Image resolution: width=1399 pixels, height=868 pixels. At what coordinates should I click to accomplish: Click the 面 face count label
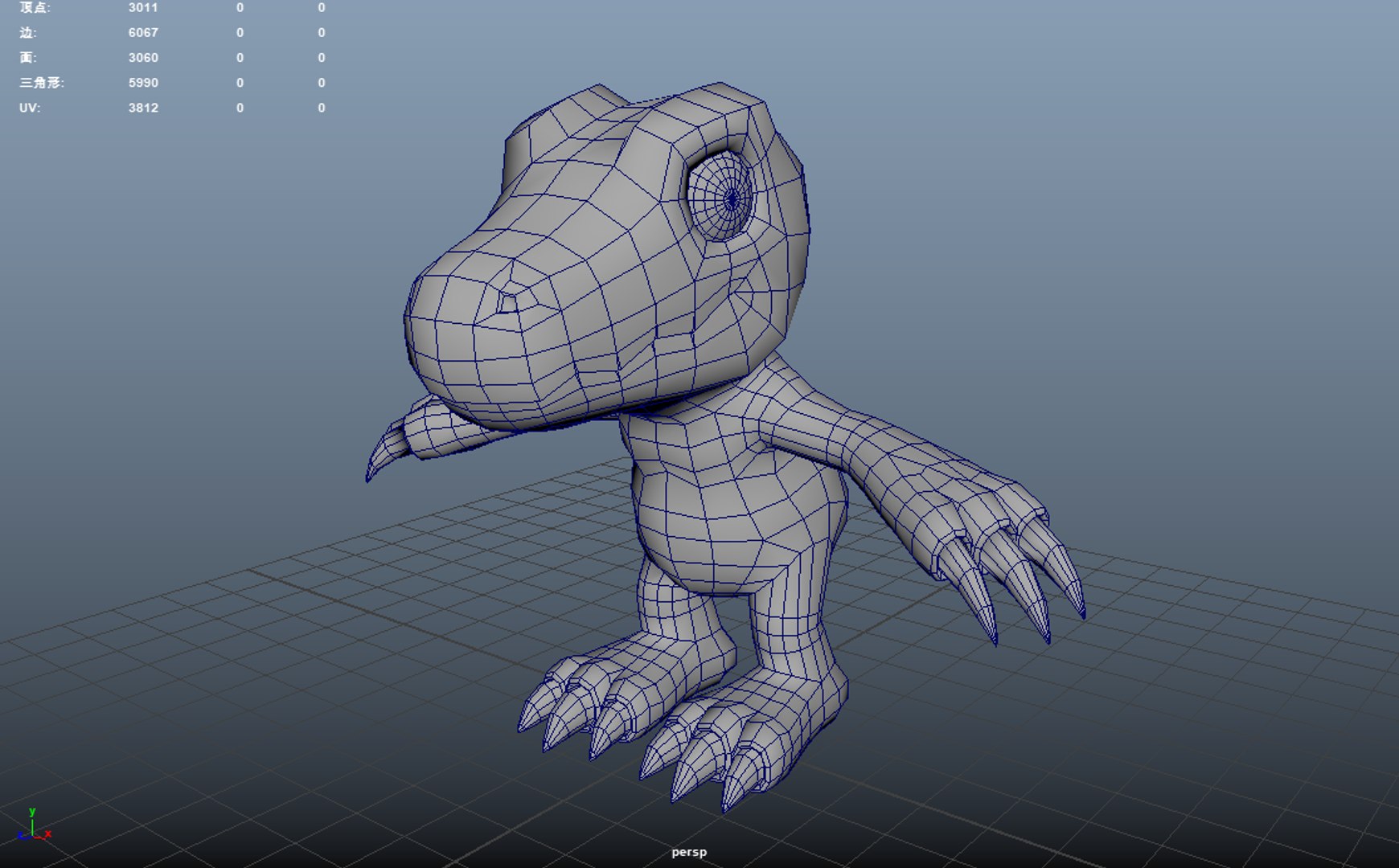28,57
